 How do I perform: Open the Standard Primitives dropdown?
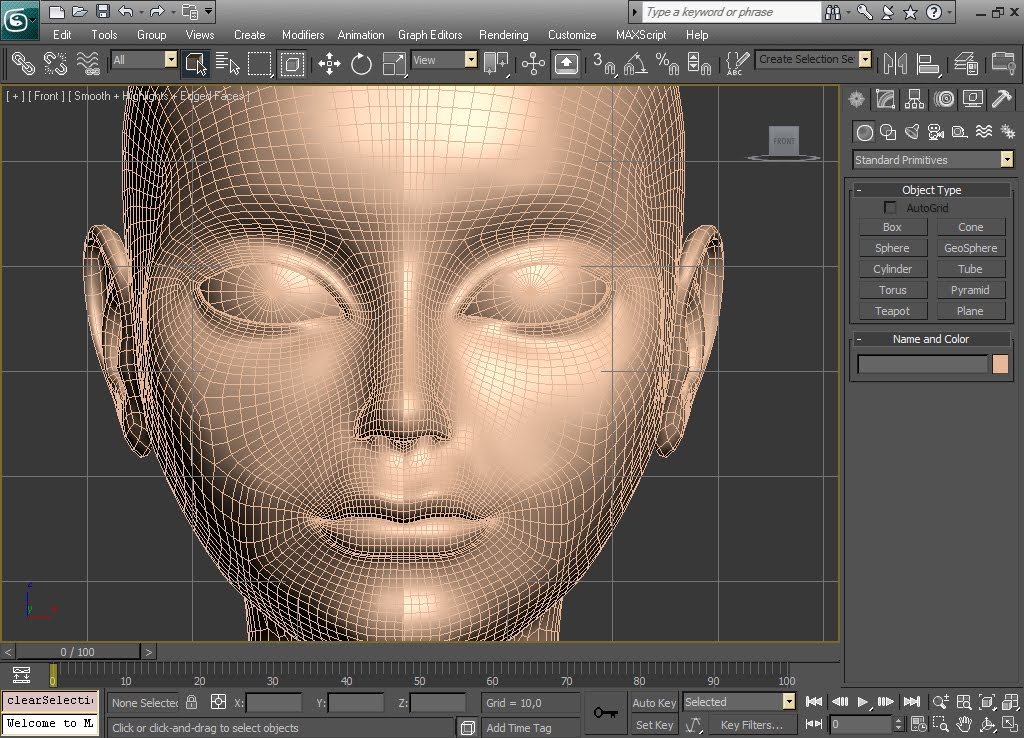pyautogui.click(x=1006, y=159)
